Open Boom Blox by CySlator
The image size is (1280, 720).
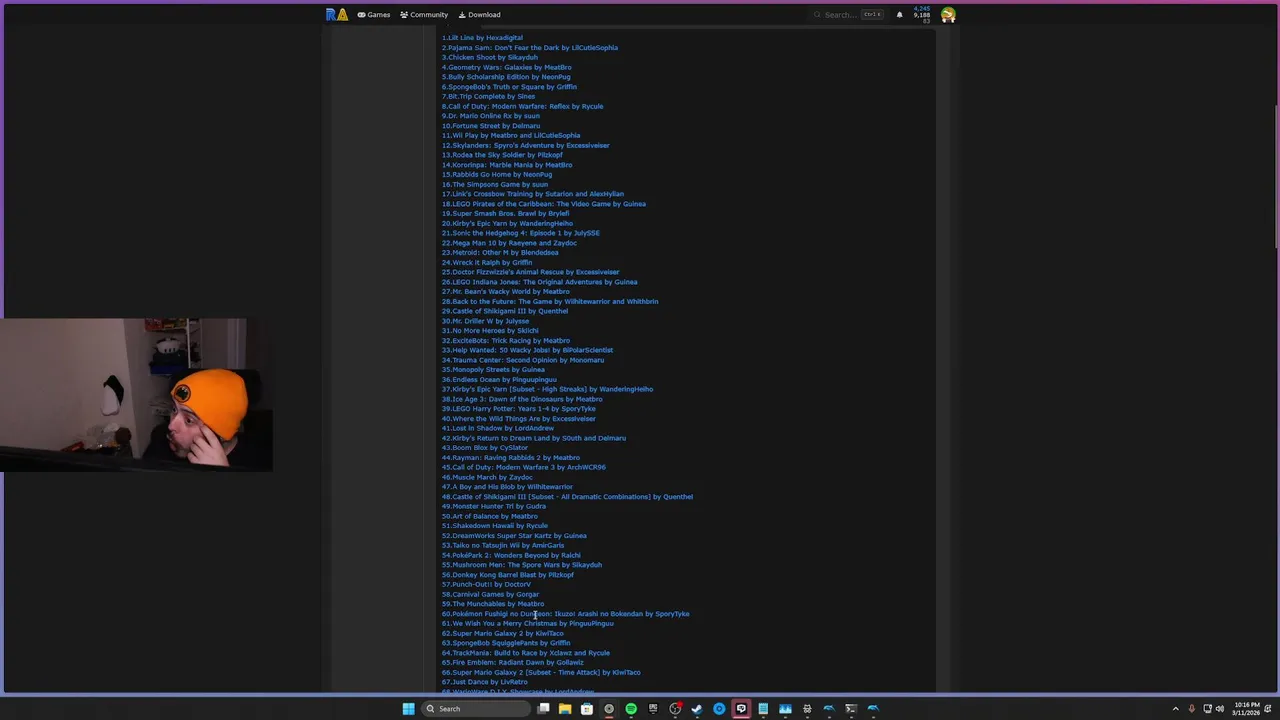click(x=485, y=448)
